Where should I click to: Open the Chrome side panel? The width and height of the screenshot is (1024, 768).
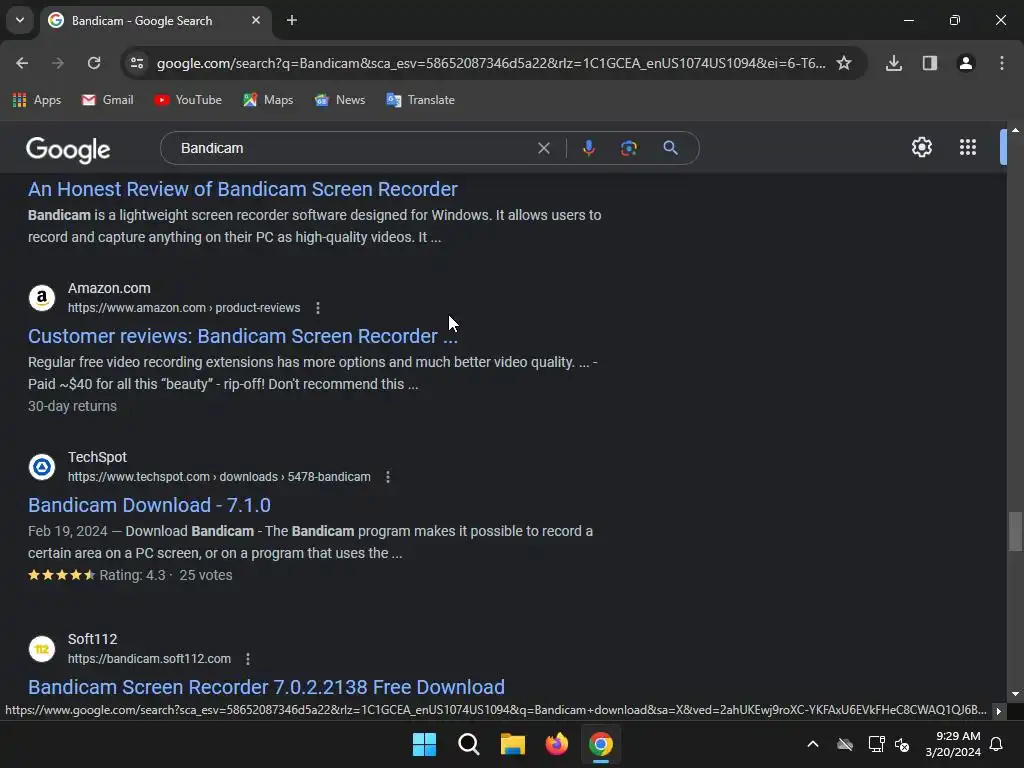point(930,63)
